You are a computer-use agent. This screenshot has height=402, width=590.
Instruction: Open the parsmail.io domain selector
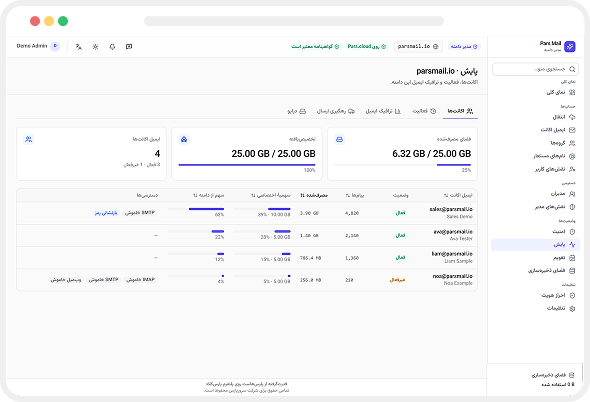point(418,46)
